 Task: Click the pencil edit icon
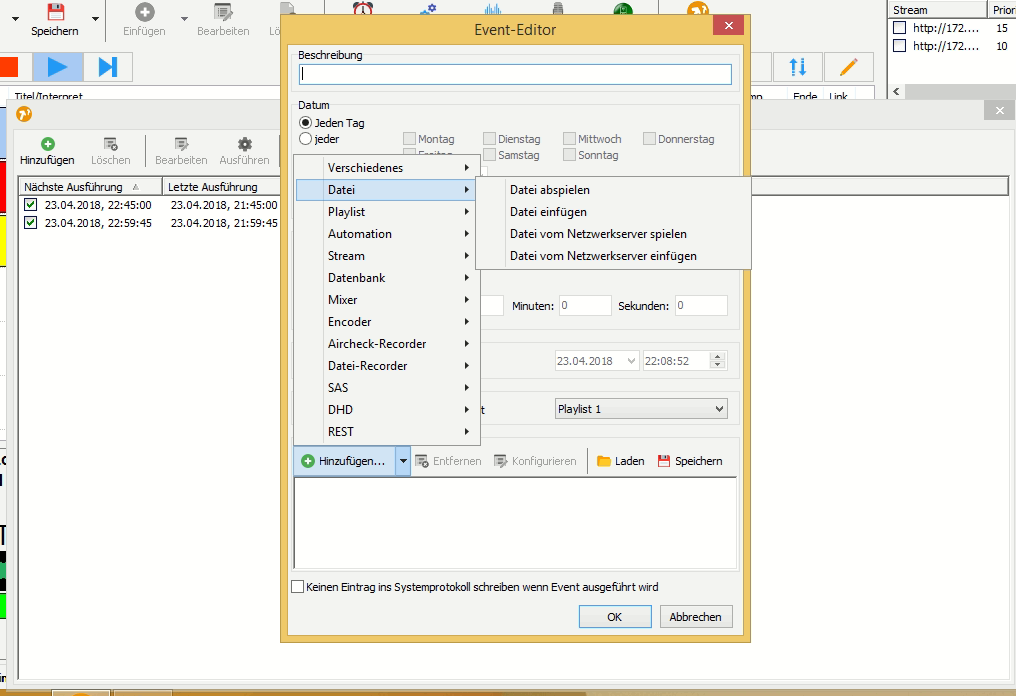click(849, 67)
